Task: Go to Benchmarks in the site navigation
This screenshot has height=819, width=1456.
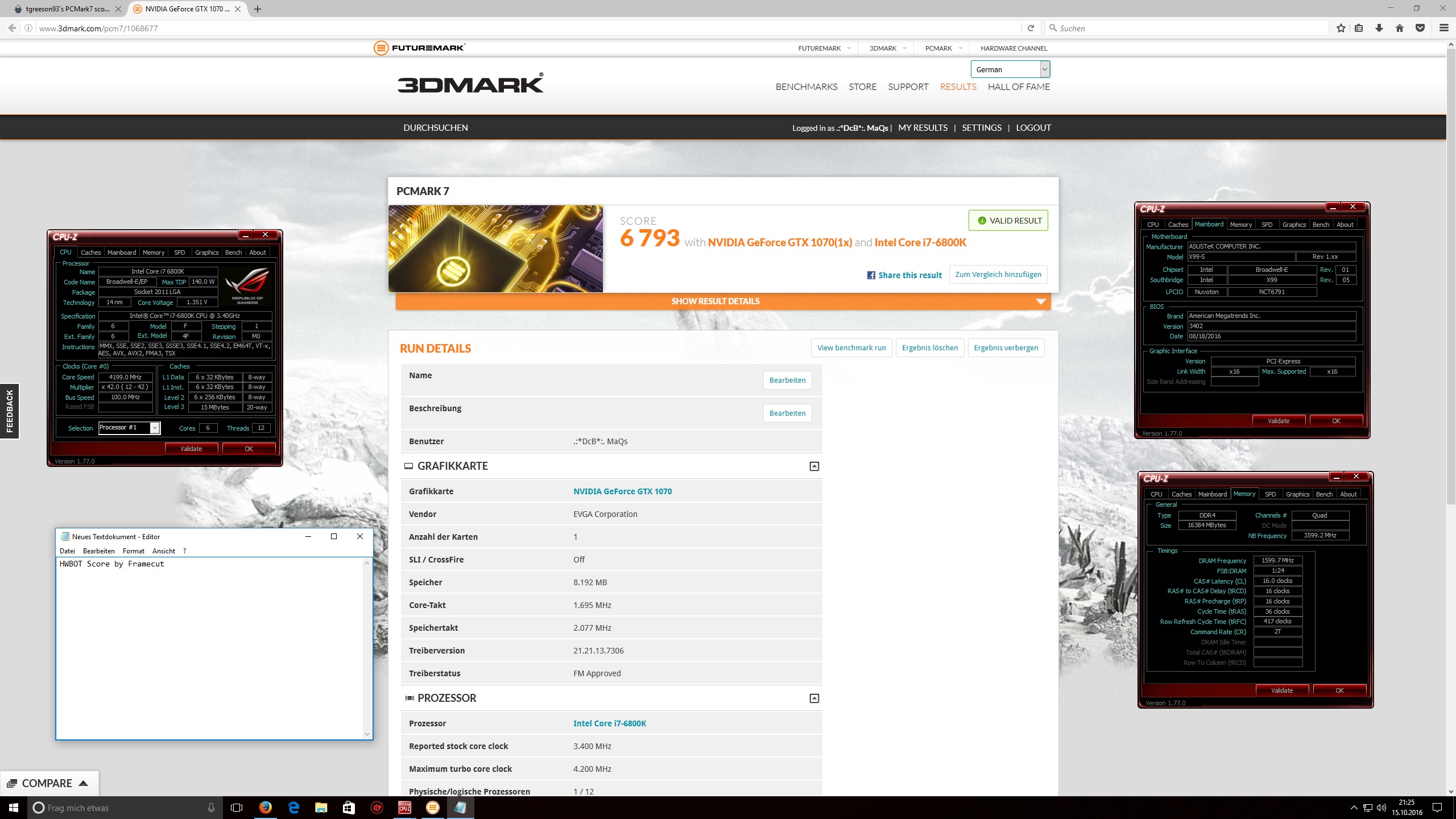Action: point(806,87)
